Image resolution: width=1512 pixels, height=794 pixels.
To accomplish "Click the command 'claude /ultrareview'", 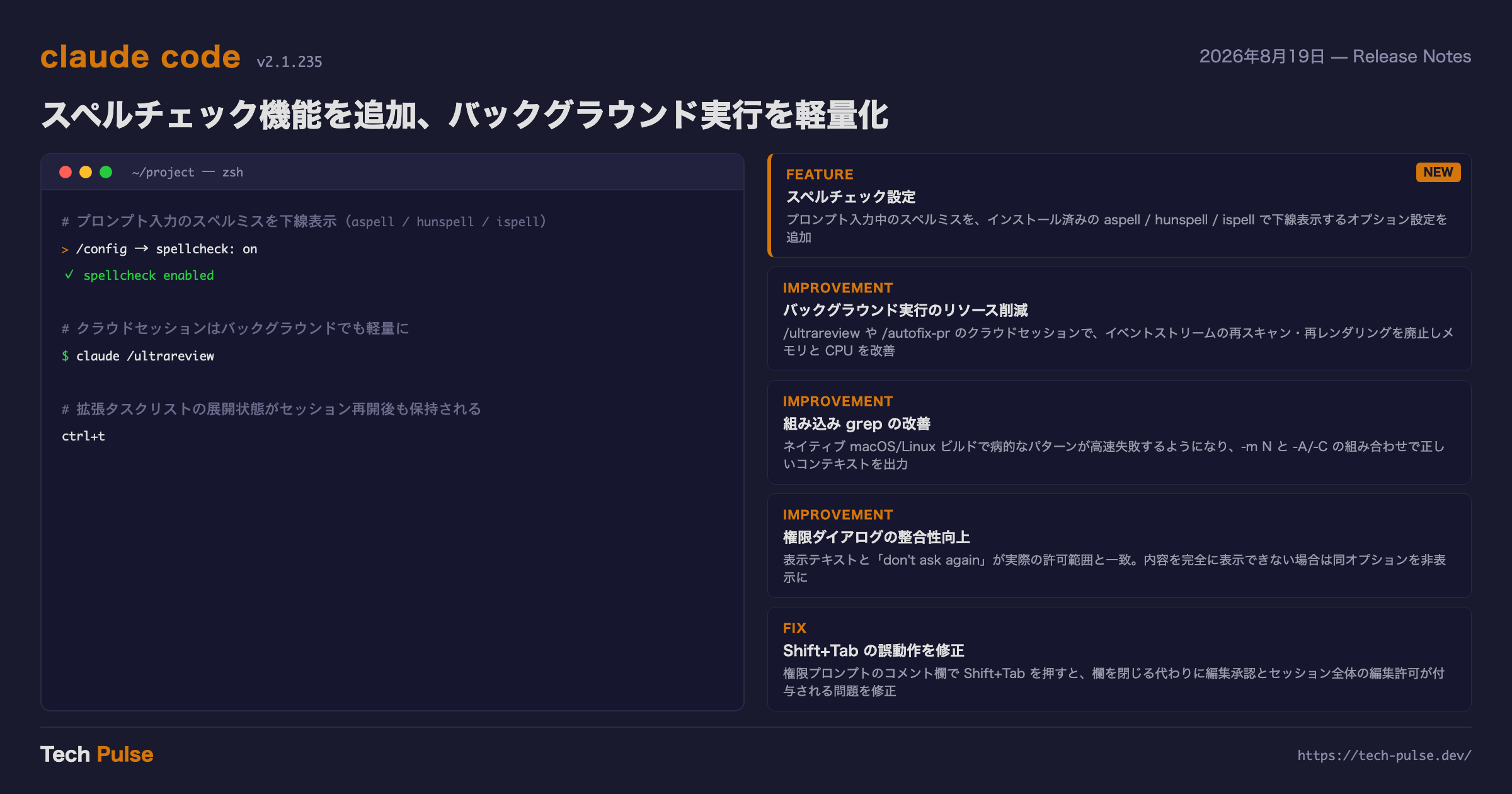I will (146, 356).
